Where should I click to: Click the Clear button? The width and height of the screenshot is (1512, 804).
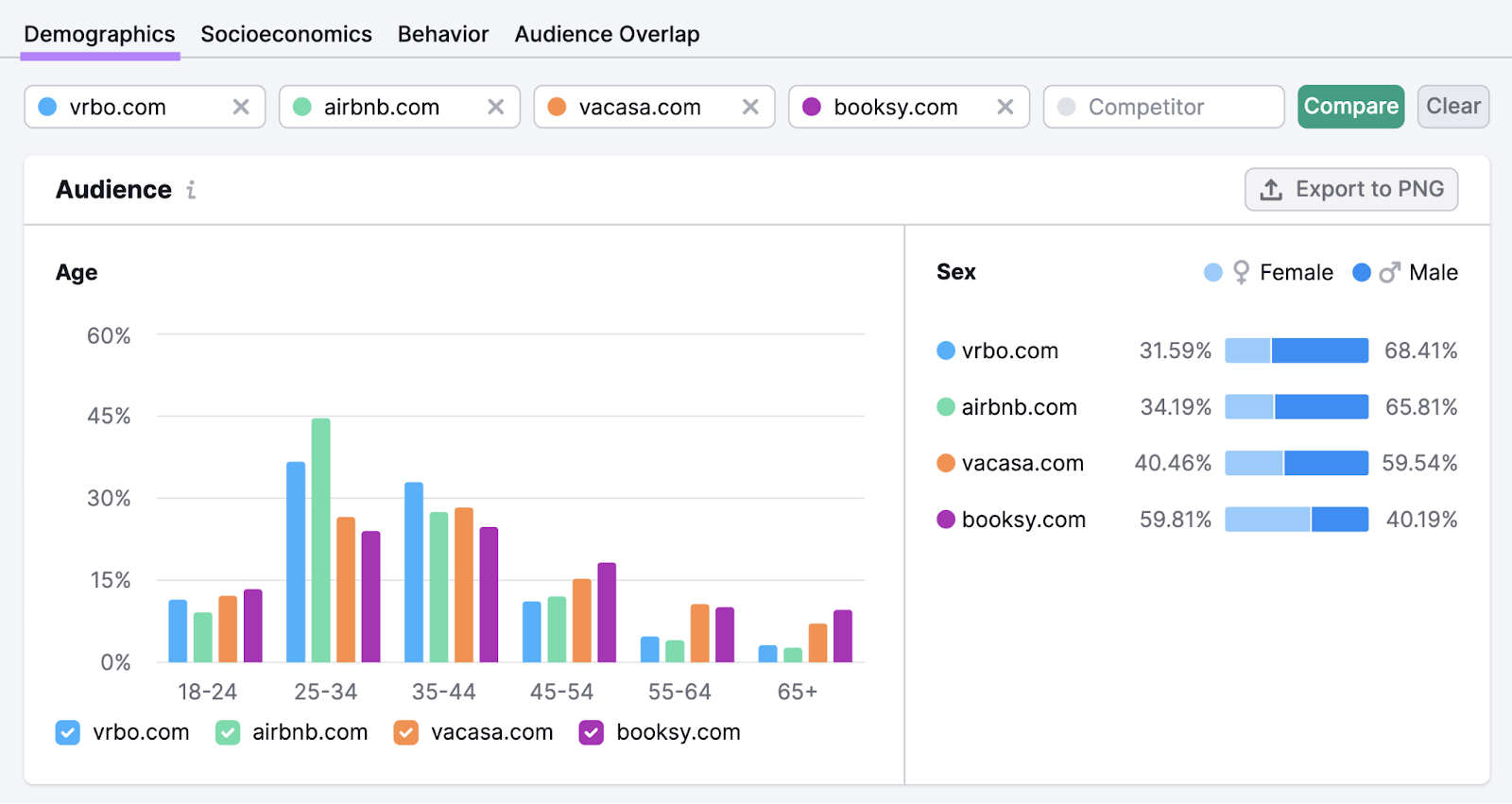[x=1453, y=107]
